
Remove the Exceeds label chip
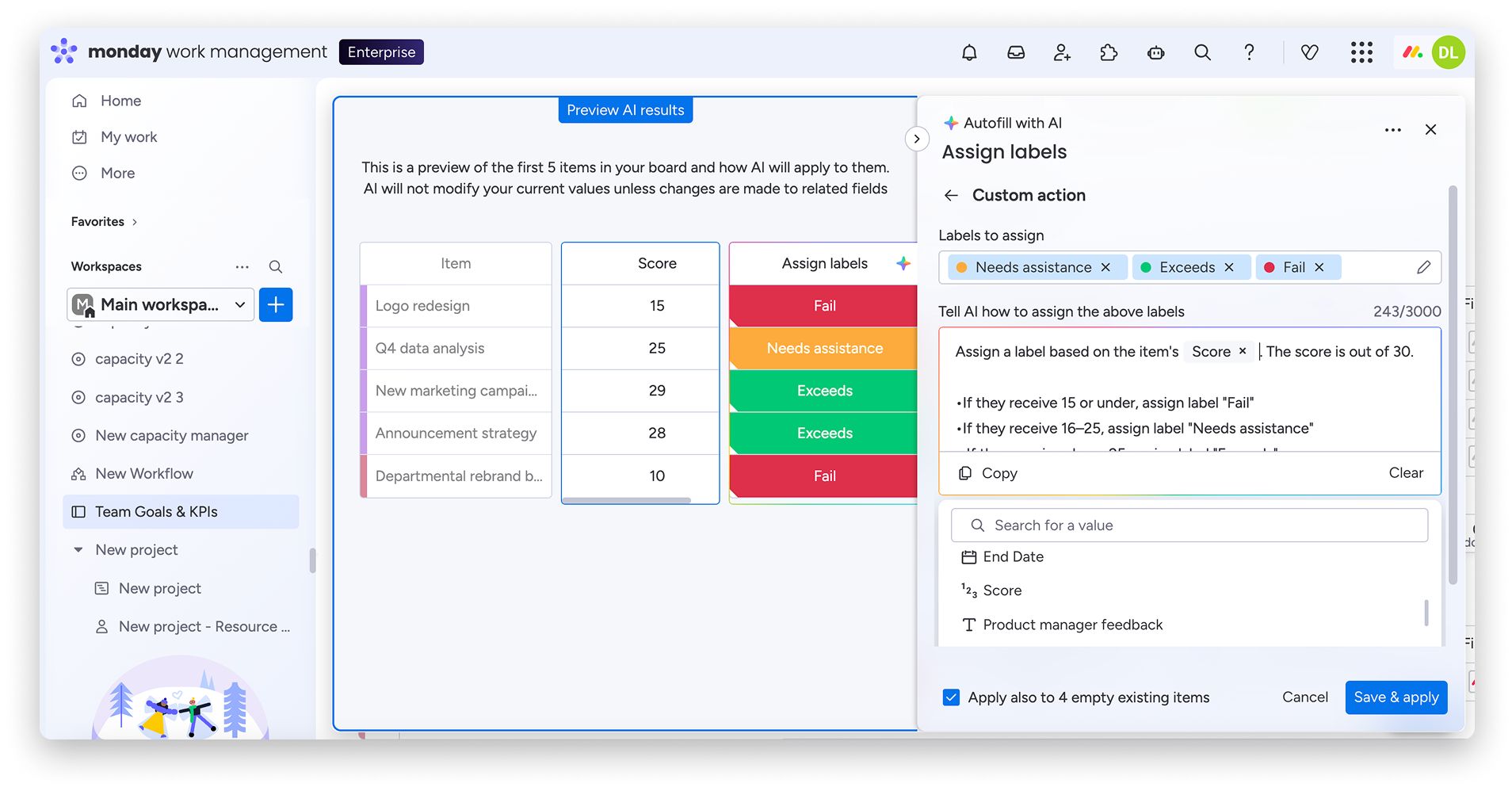1229,267
